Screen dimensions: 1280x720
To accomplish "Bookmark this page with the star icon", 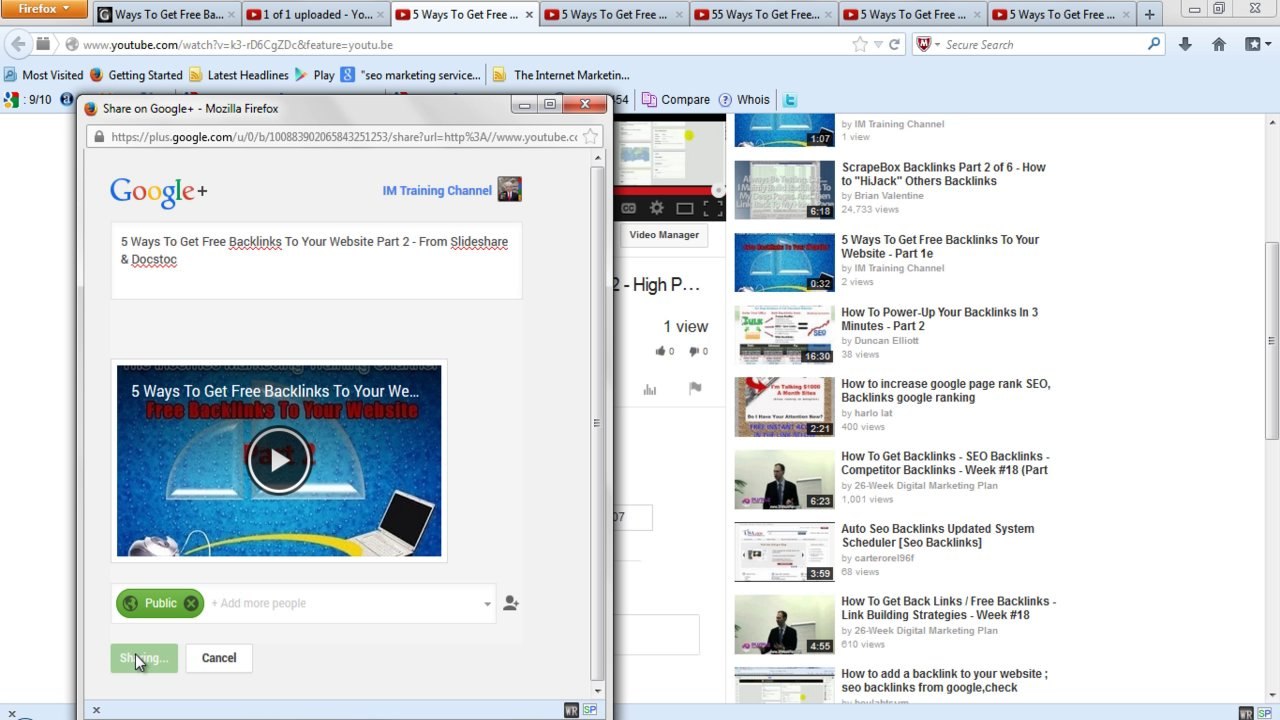I will click(x=860, y=45).
